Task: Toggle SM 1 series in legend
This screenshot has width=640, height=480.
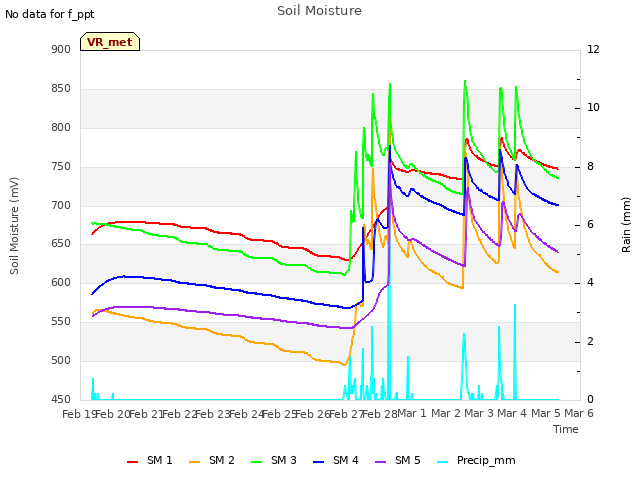Action: pyautogui.click(x=150, y=461)
